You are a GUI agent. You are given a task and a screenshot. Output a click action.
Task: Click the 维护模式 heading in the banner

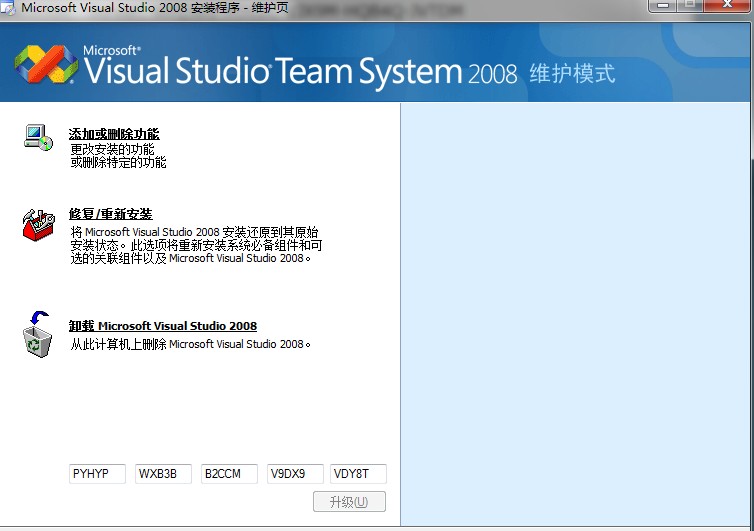(572, 74)
